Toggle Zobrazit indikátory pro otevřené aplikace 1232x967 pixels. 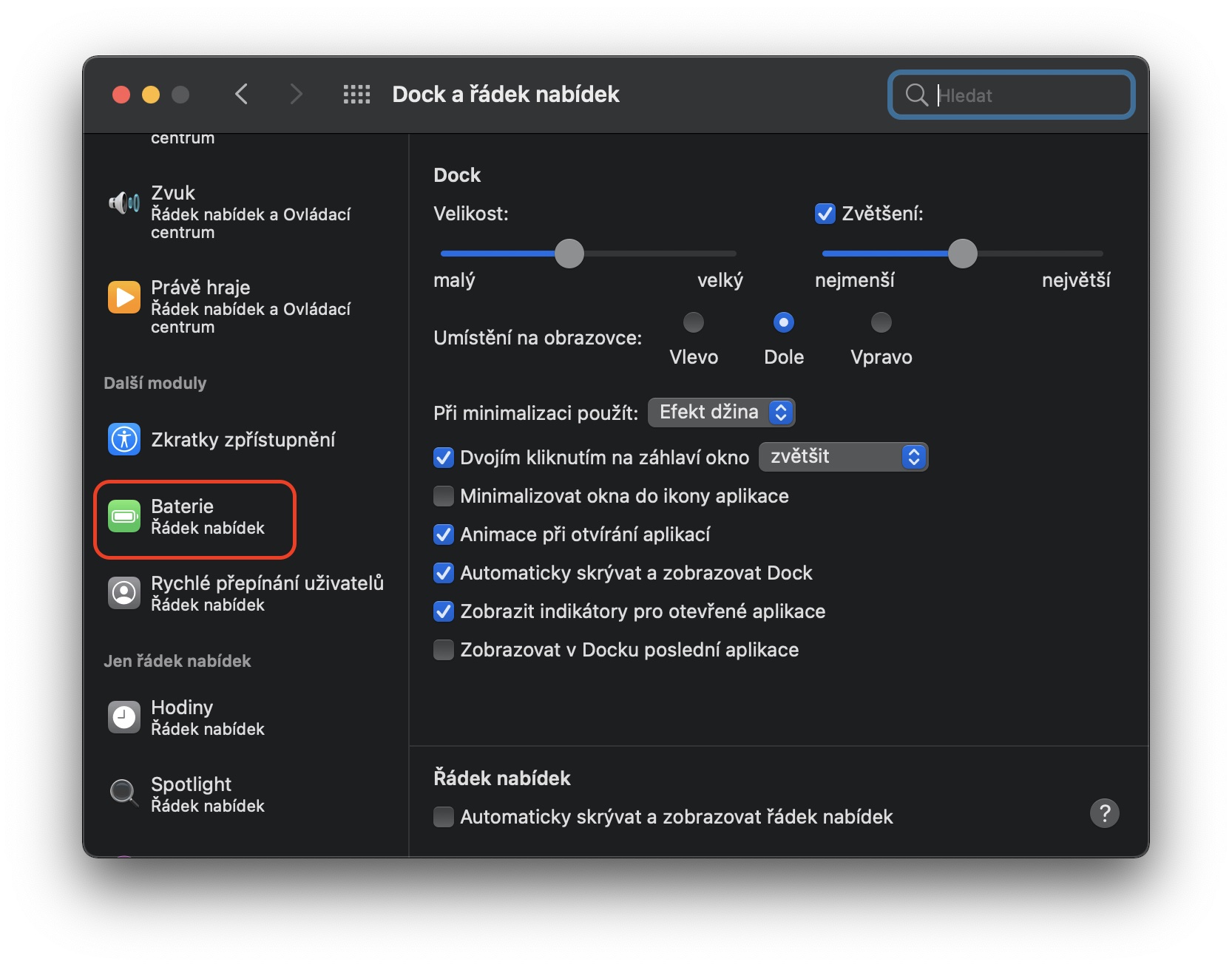443,611
